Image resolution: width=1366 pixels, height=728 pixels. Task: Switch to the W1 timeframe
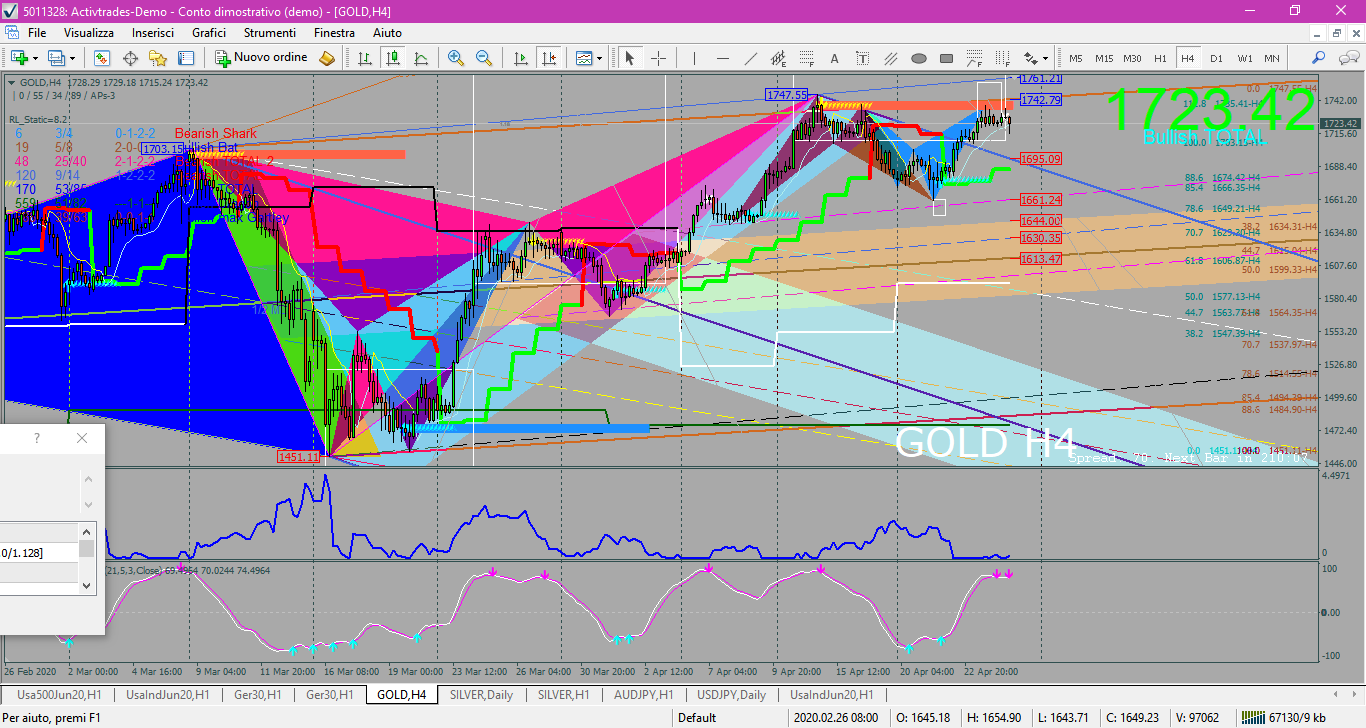click(x=1244, y=58)
